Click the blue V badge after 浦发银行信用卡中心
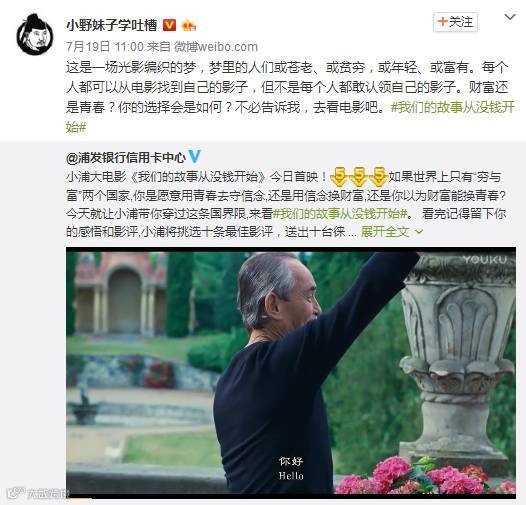 195,156
